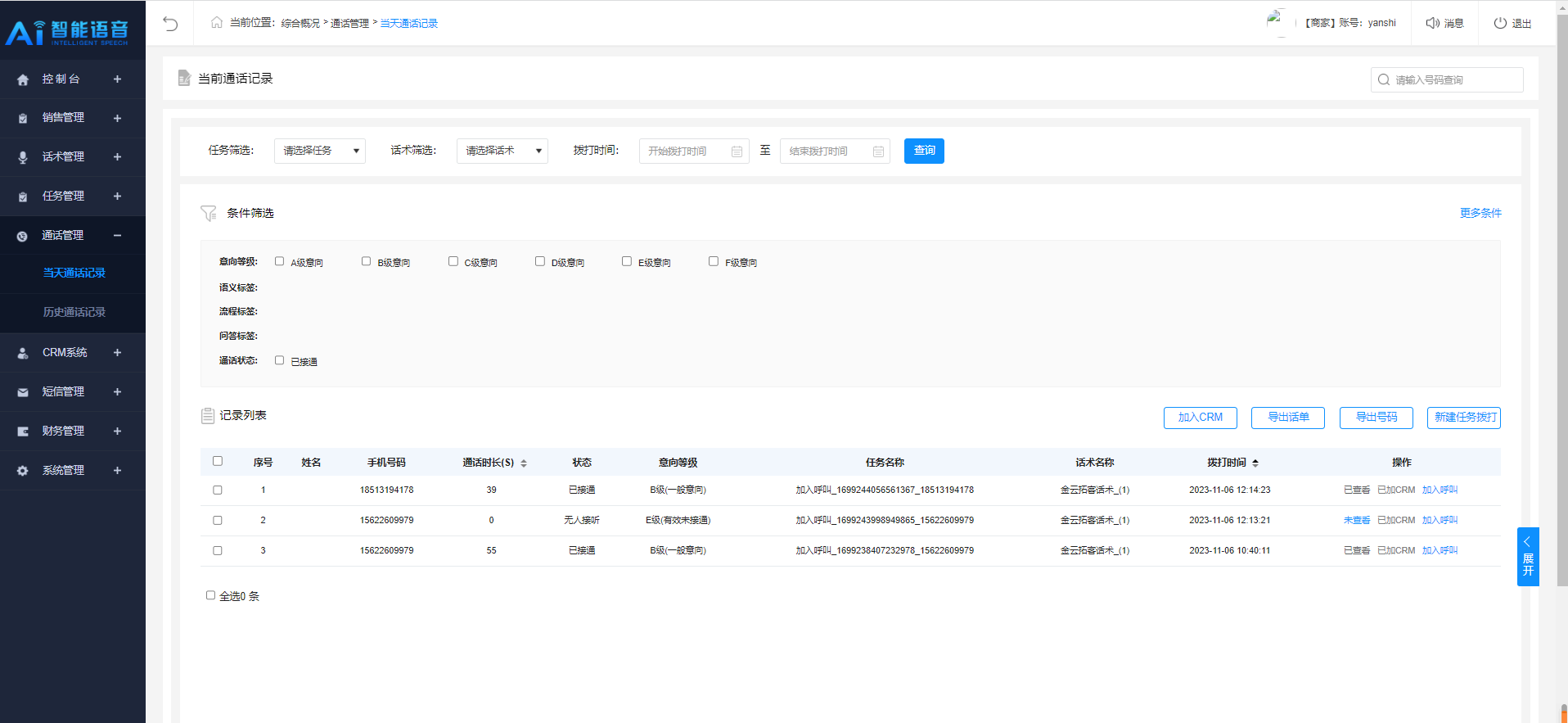The width and height of the screenshot is (1568, 723).
Task: Click the end time calendar icon
Action: tap(878, 151)
